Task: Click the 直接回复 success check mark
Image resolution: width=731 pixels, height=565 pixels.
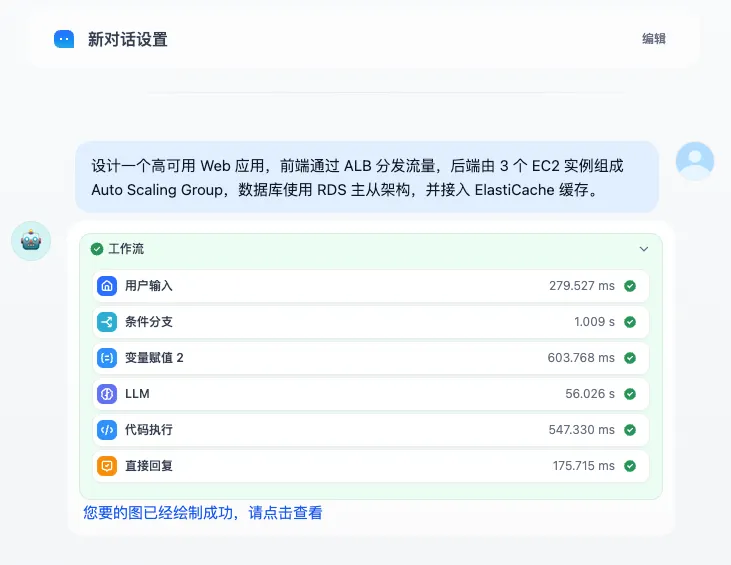Action: coord(630,466)
